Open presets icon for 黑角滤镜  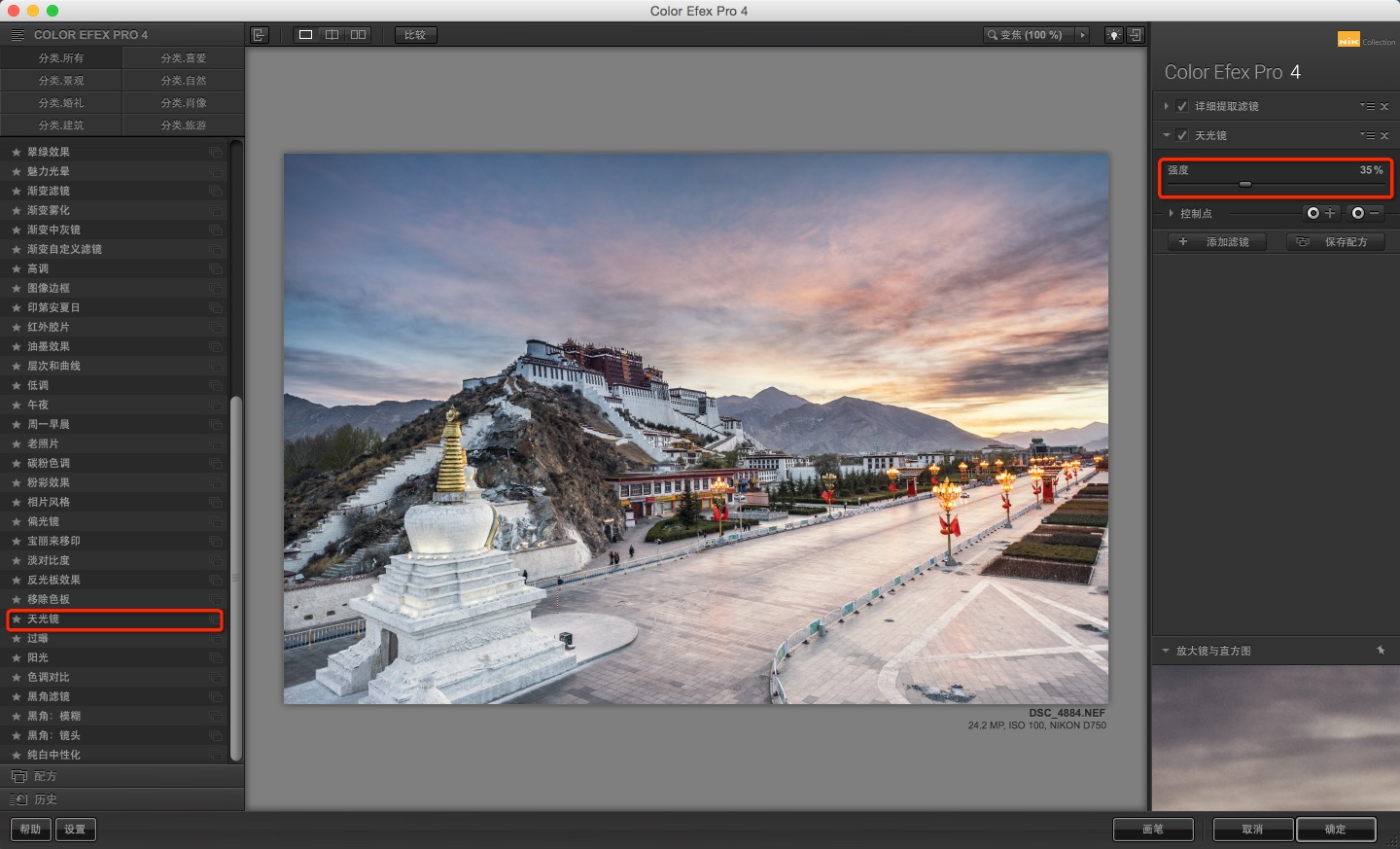[215, 697]
